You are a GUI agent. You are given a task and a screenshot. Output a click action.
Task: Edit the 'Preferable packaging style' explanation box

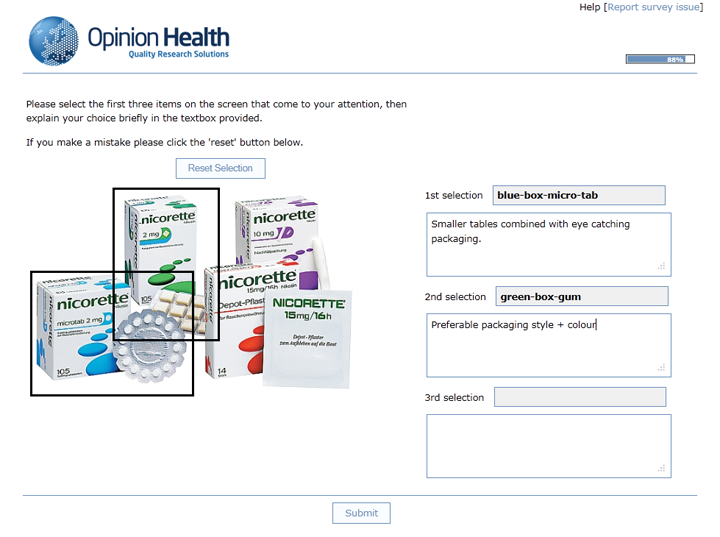(x=549, y=345)
